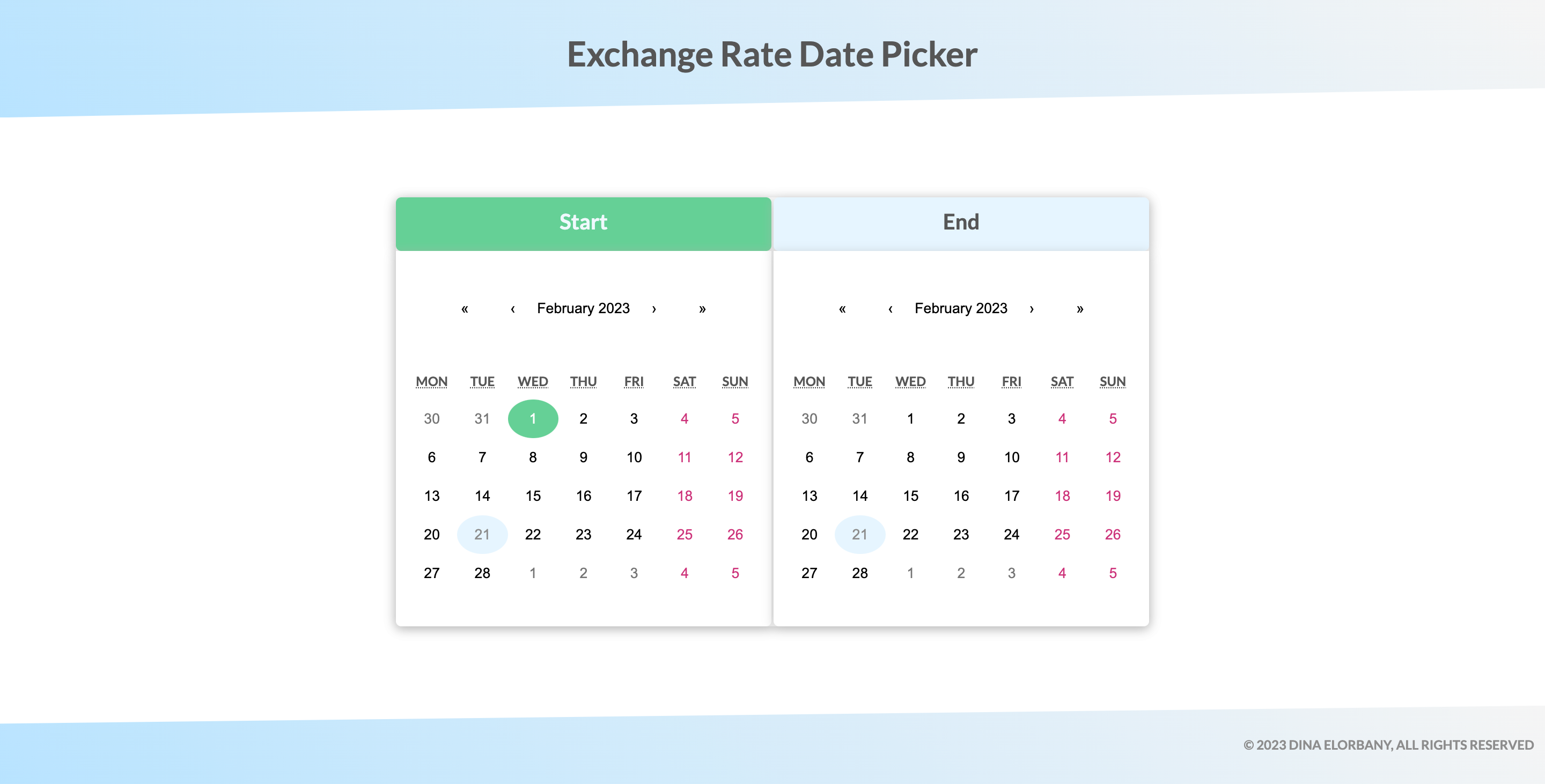
Task: Select February 14 on Start calendar
Action: (482, 495)
